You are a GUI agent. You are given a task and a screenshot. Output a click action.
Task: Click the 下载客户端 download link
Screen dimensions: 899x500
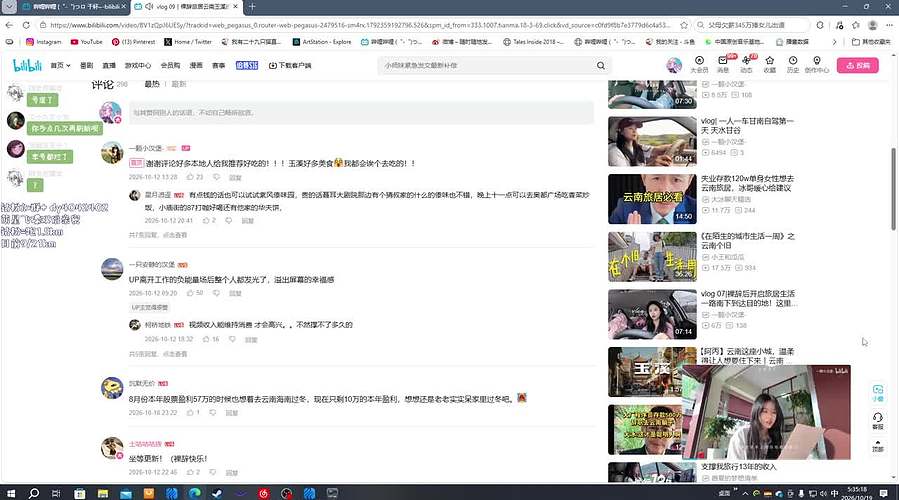pyautogui.click(x=290, y=65)
